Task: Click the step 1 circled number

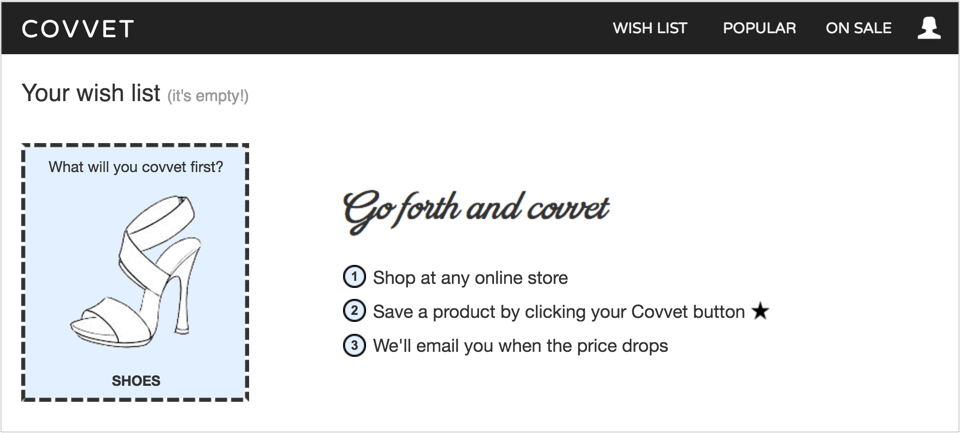Action: pos(354,277)
